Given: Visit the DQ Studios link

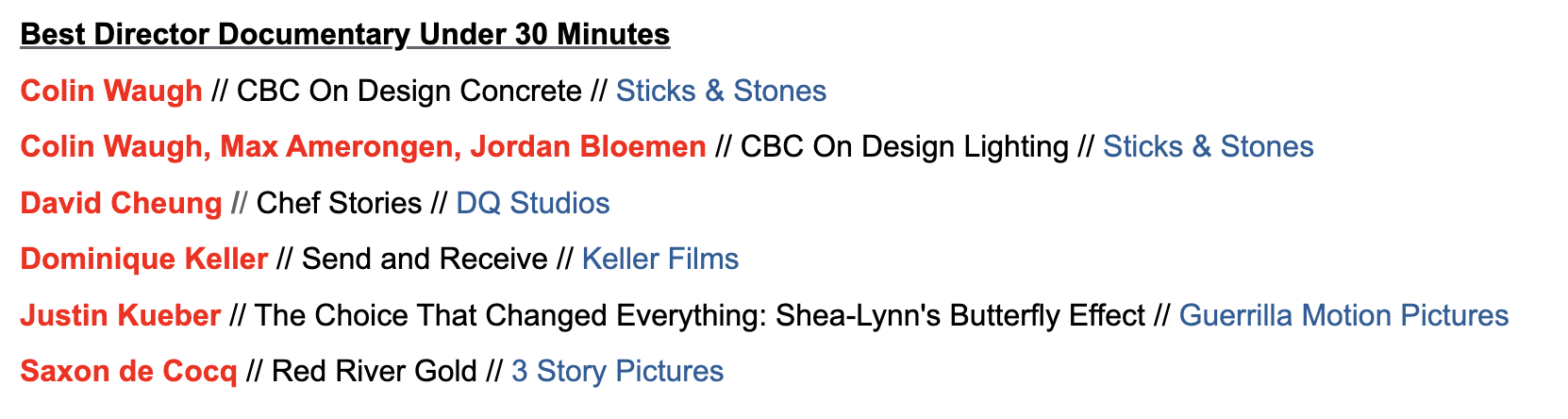Looking at the screenshot, I should click(533, 203).
